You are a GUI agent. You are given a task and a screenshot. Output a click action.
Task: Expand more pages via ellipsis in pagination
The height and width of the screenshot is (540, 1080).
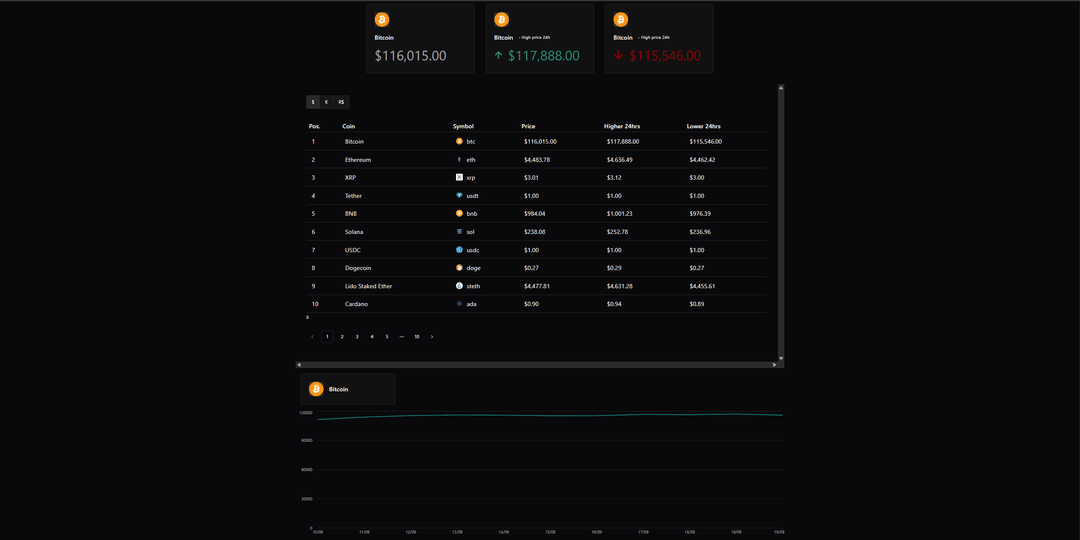click(401, 337)
